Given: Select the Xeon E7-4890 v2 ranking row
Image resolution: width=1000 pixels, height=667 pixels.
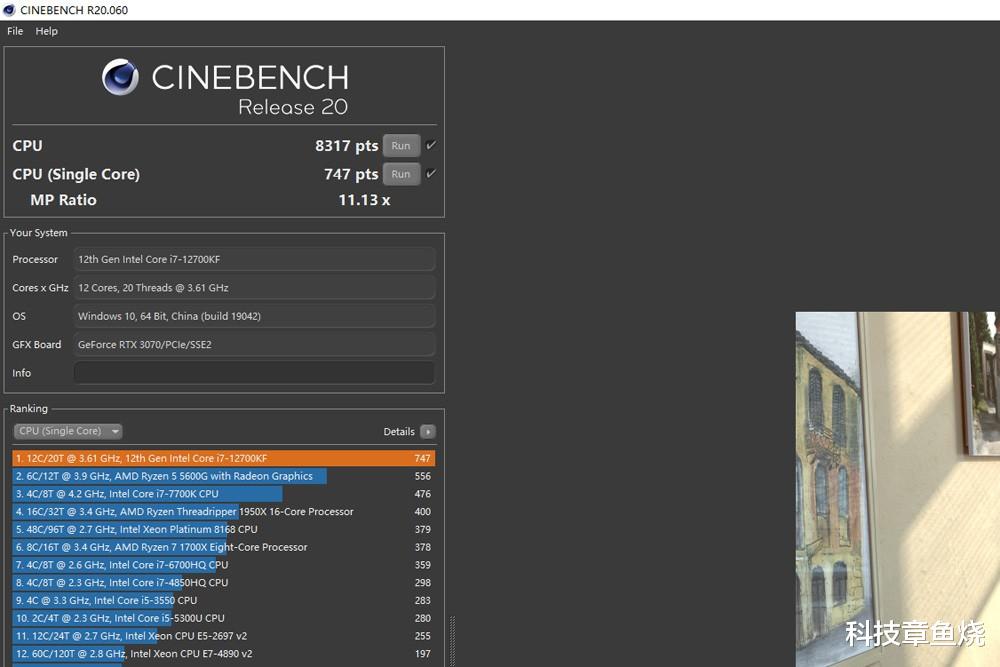Looking at the screenshot, I should coord(224,654).
